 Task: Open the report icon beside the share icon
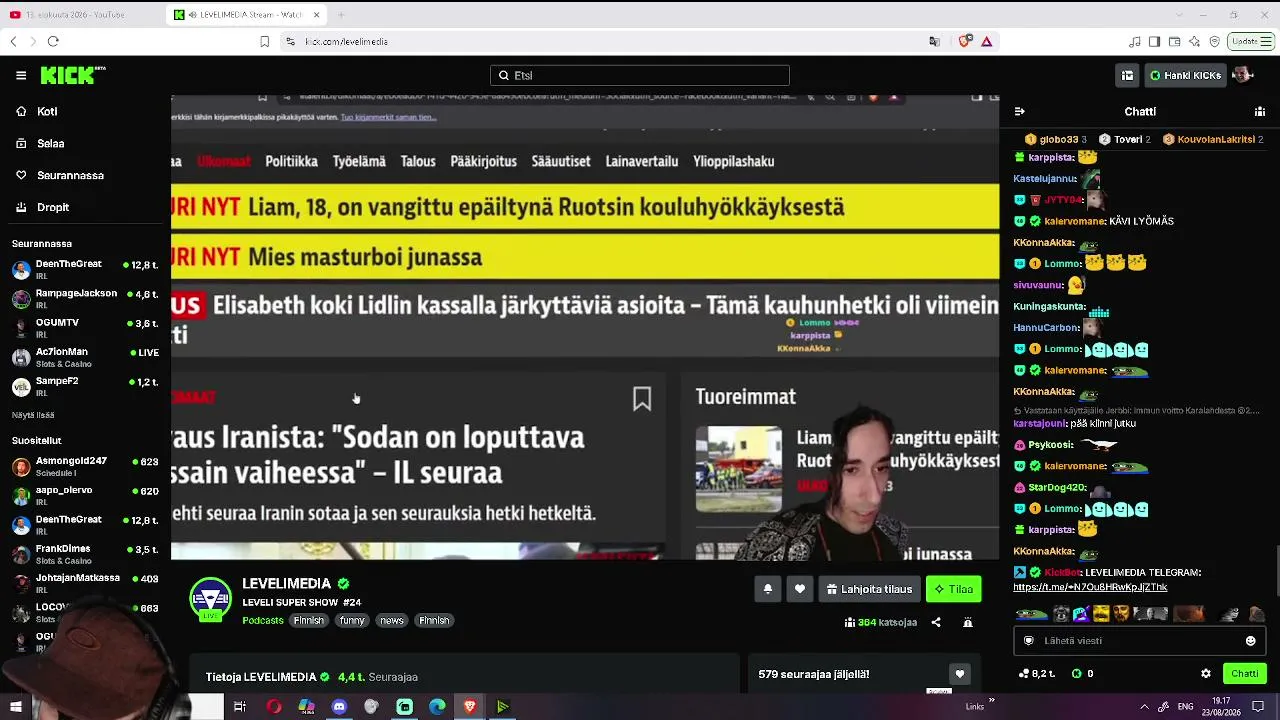968,622
